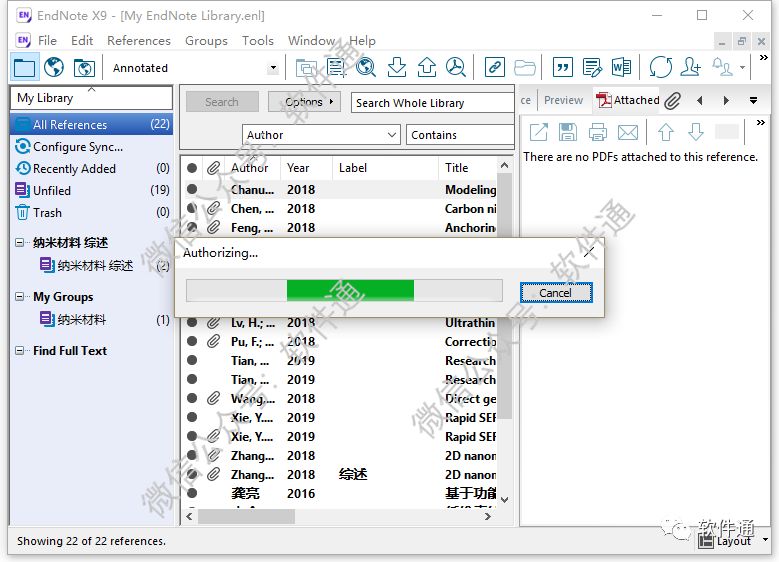Toggle read status dot for Chen 2018 row
Screen dimensions: 779x562
(192, 208)
